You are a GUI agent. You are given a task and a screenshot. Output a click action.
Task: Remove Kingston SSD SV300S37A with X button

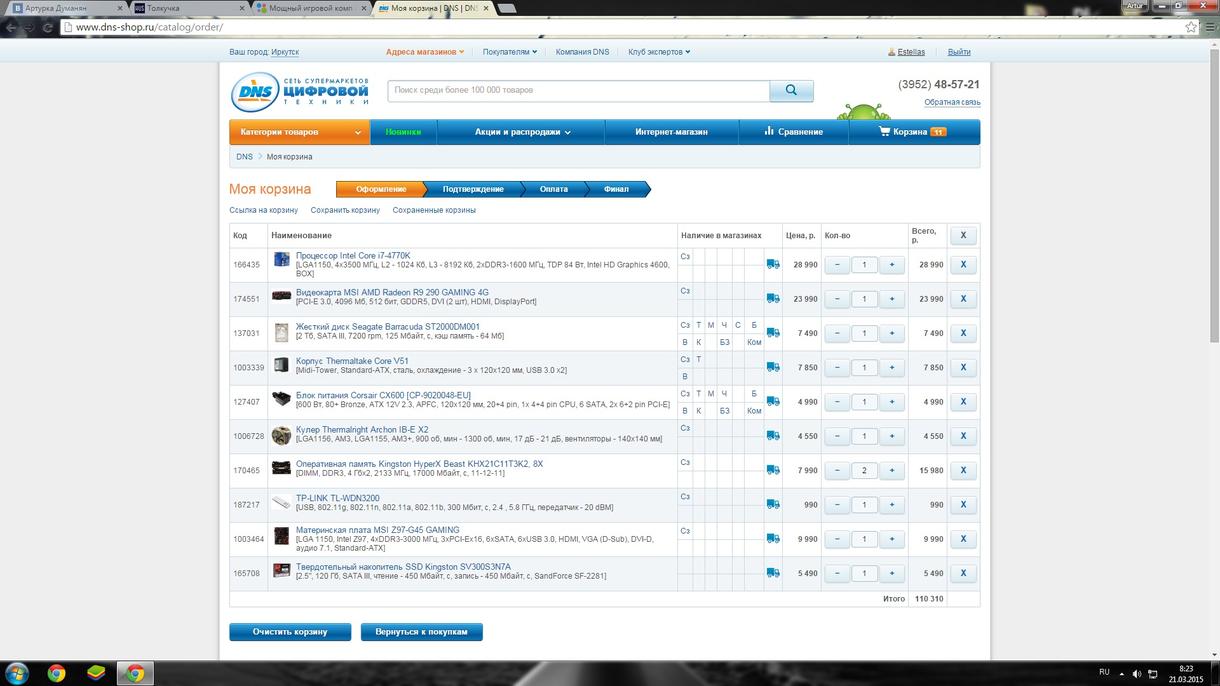[x=963, y=573]
